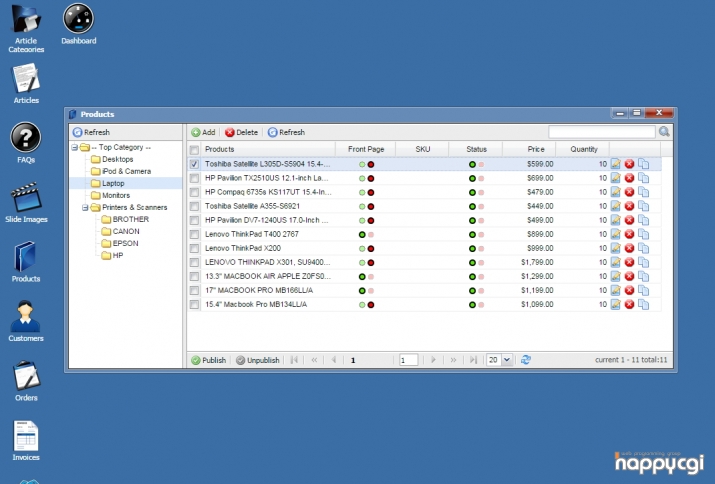Screen dimensions: 715x484
Task: Click the product search input field
Action: pyautogui.click(x=602, y=132)
